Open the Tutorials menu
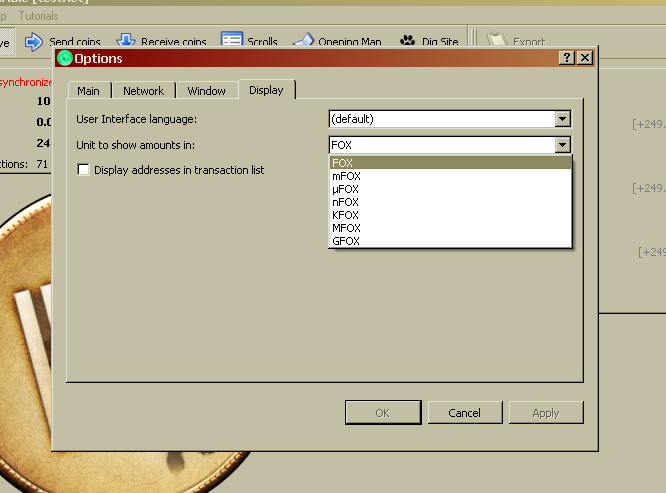 point(38,16)
